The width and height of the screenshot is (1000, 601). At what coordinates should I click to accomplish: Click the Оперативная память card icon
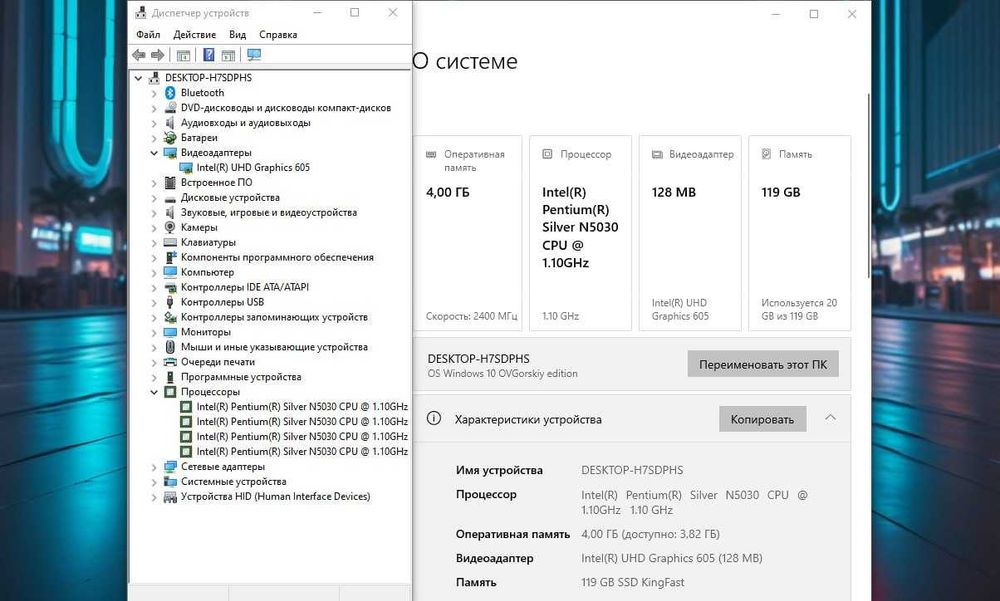point(431,154)
